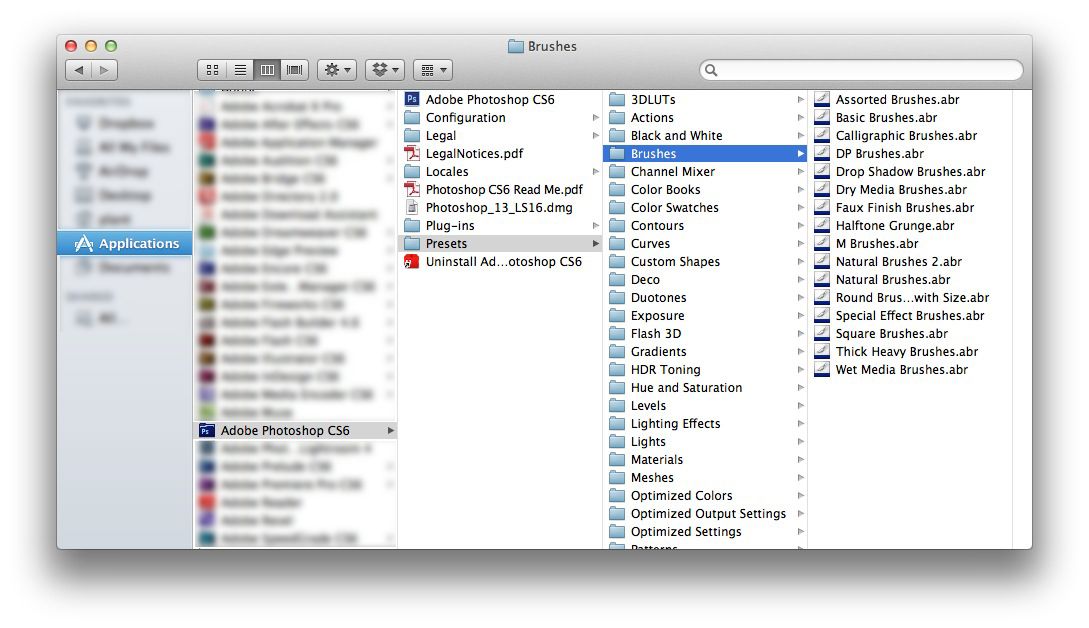Select the Flash 3D folder
The width and height of the screenshot is (1089, 628).
point(705,334)
